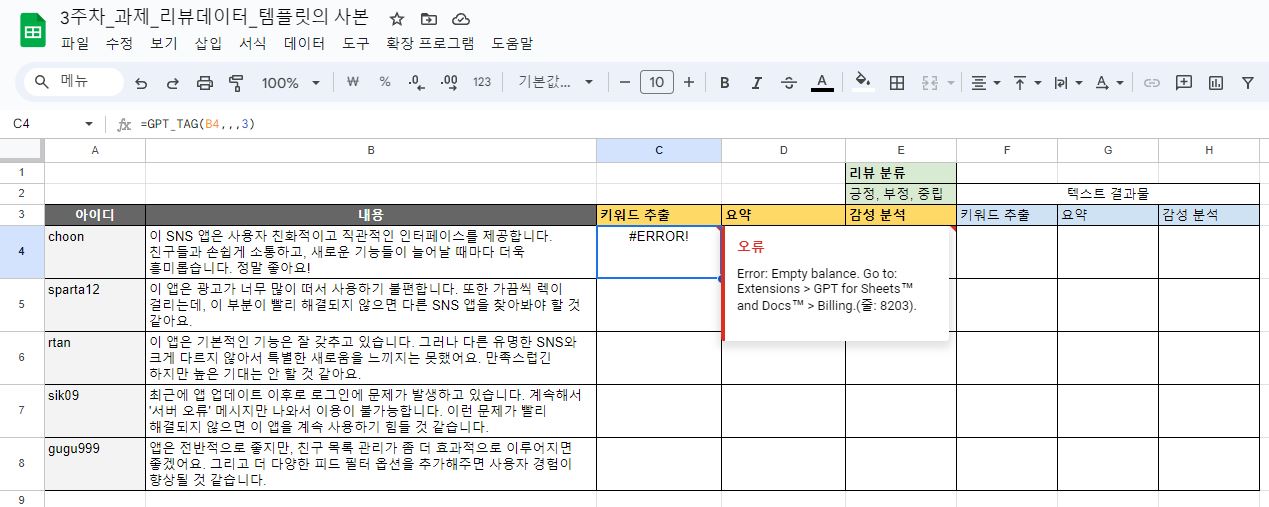The width and height of the screenshot is (1269, 507).
Task: Open the Google Sheets home icon
Action: [x=33, y=30]
